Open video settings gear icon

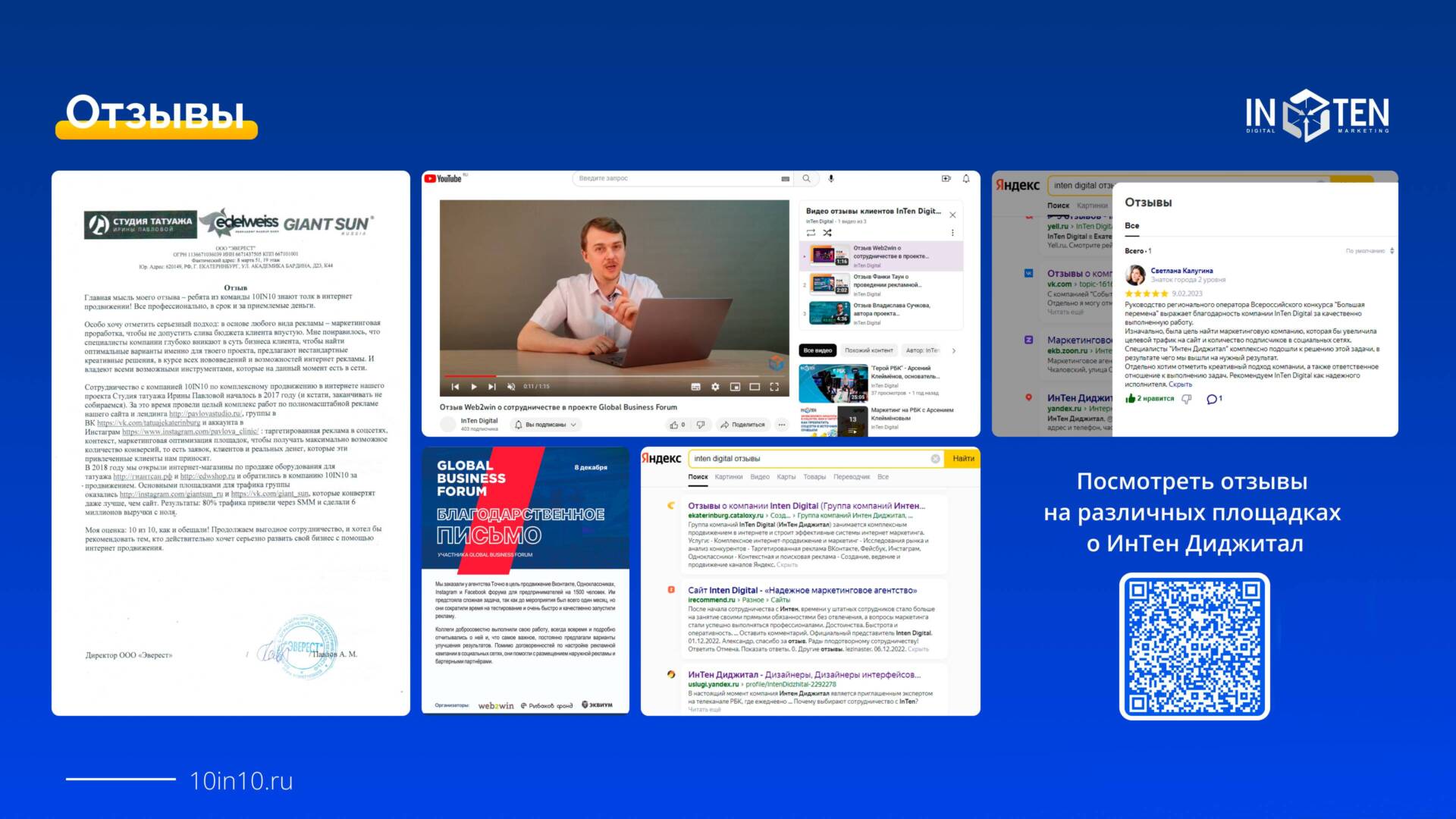tap(715, 387)
